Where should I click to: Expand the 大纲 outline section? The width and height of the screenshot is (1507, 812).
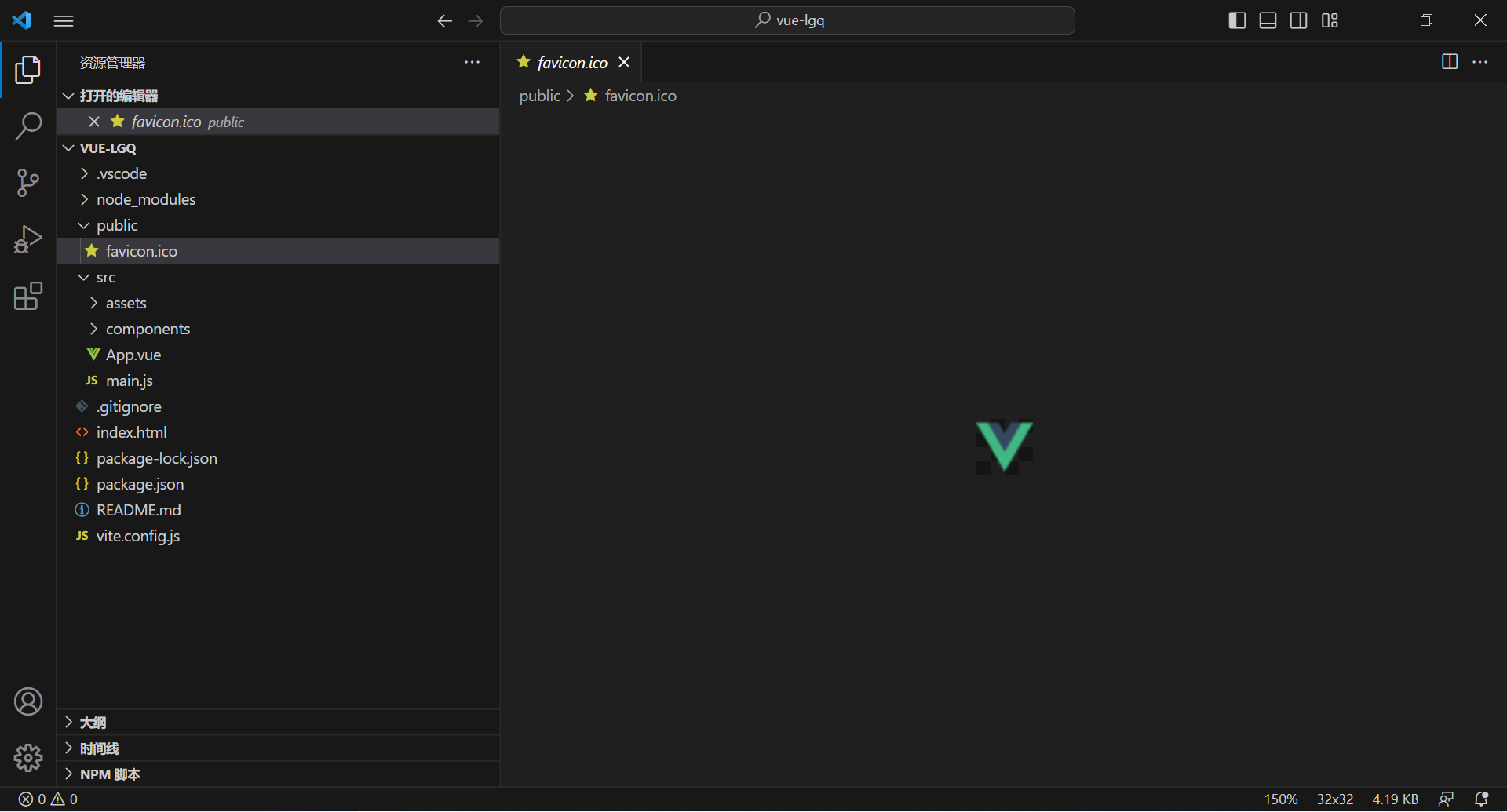[278, 723]
